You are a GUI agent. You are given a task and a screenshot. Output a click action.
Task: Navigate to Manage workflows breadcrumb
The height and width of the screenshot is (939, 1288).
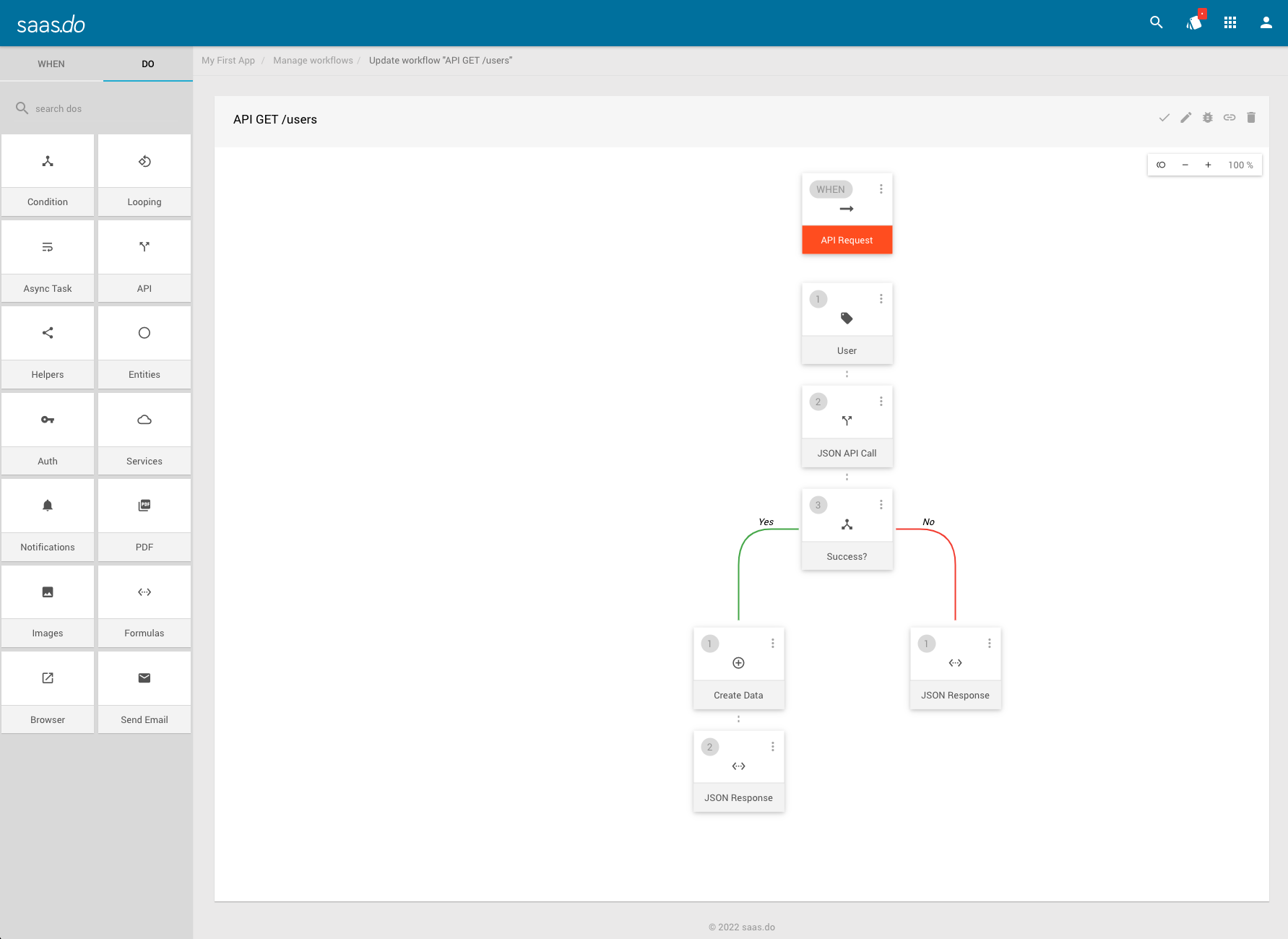click(x=312, y=60)
